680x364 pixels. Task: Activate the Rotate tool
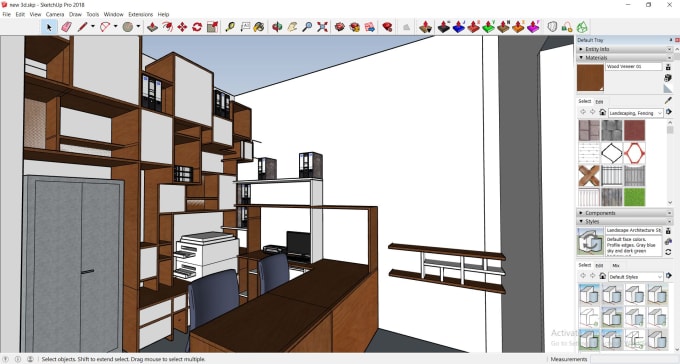(x=197, y=27)
